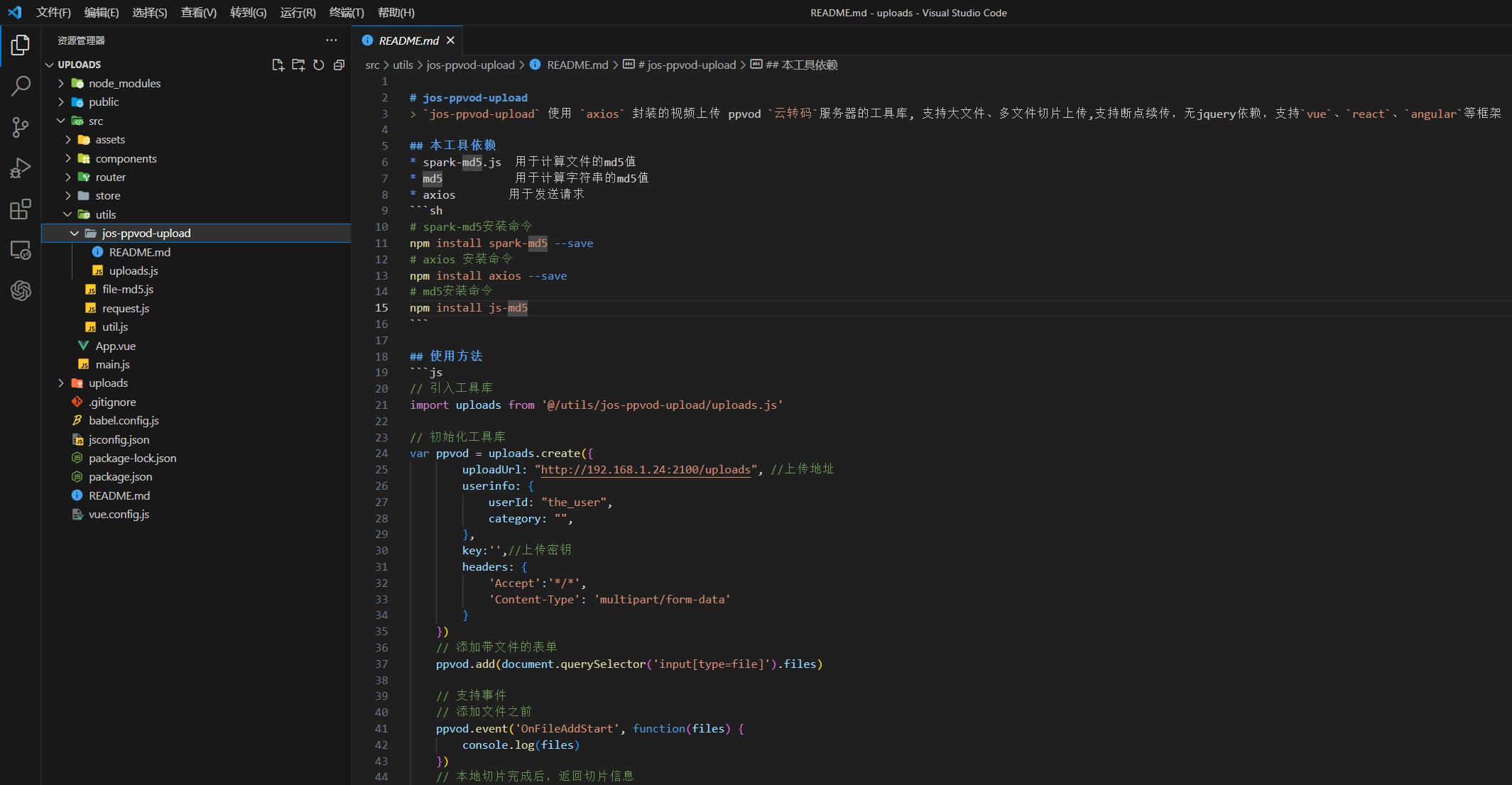The width and height of the screenshot is (1512, 785).
Task: Click the root README.md info icon
Action: pos(77,495)
